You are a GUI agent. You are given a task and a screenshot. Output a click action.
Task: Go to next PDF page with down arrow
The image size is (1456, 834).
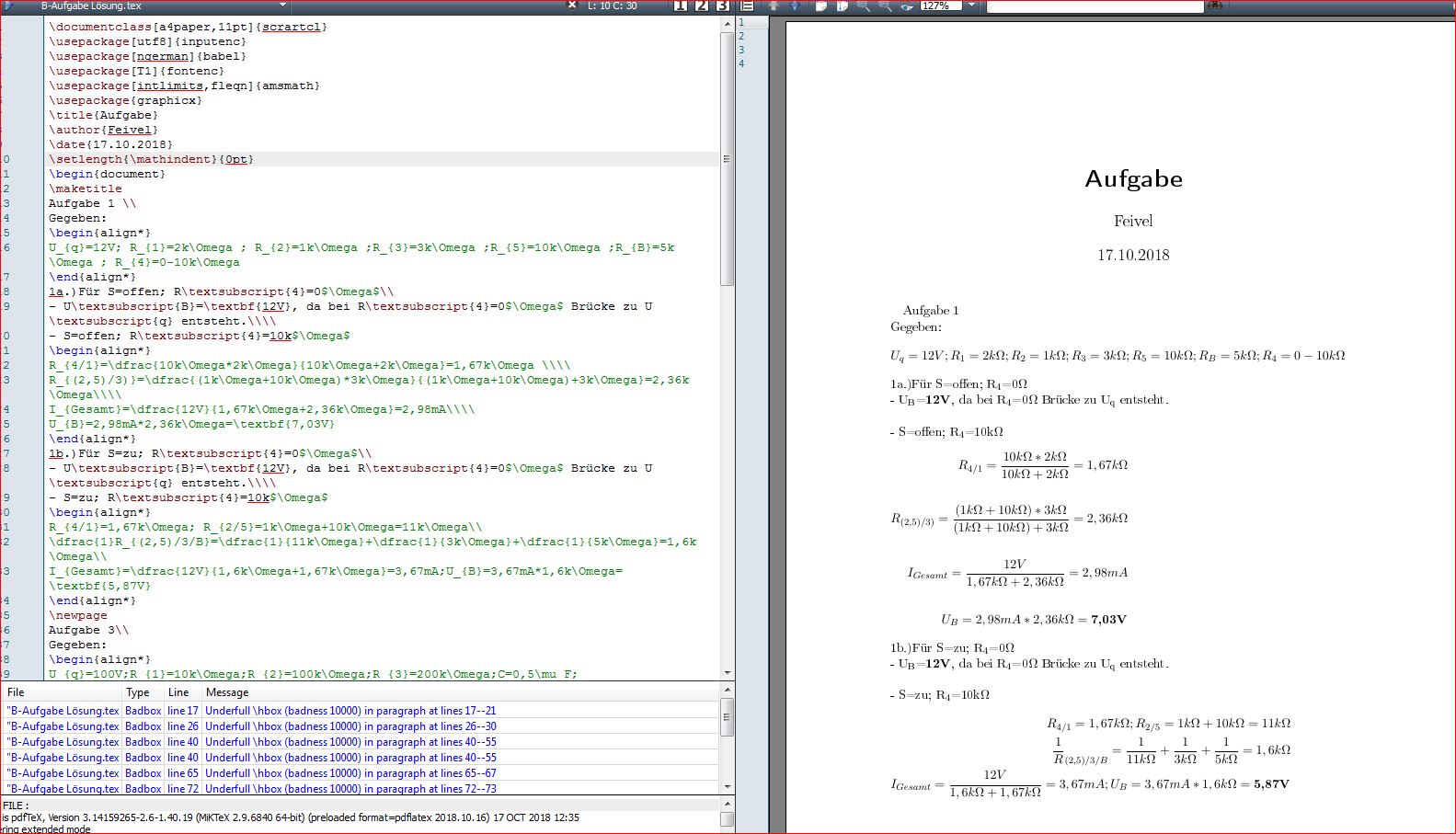pos(795,6)
